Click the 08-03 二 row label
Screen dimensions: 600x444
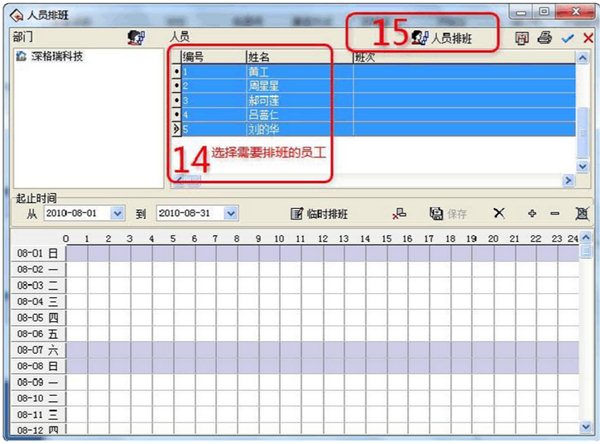(38, 286)
